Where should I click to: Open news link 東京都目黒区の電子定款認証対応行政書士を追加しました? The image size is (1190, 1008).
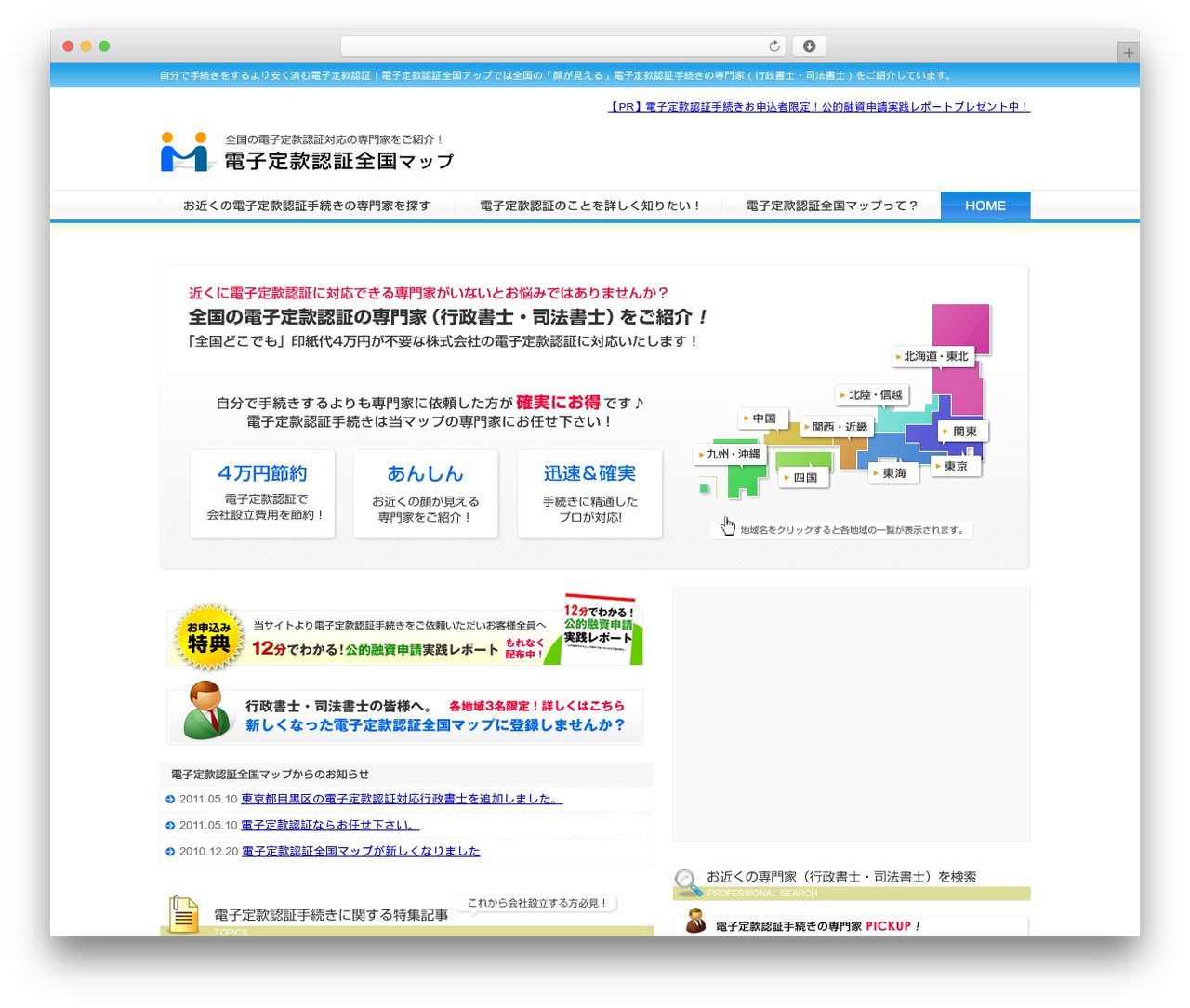pos(402,799)
